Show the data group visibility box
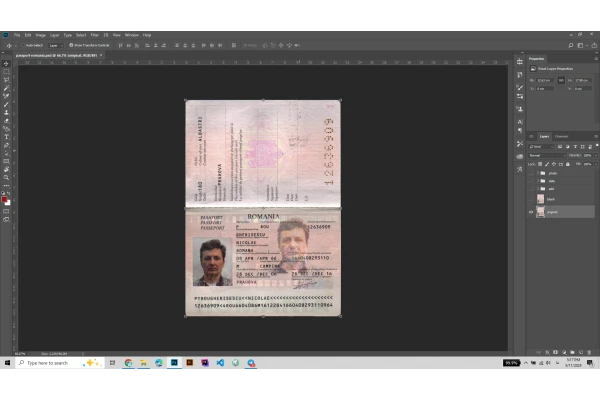 [531, 181]
